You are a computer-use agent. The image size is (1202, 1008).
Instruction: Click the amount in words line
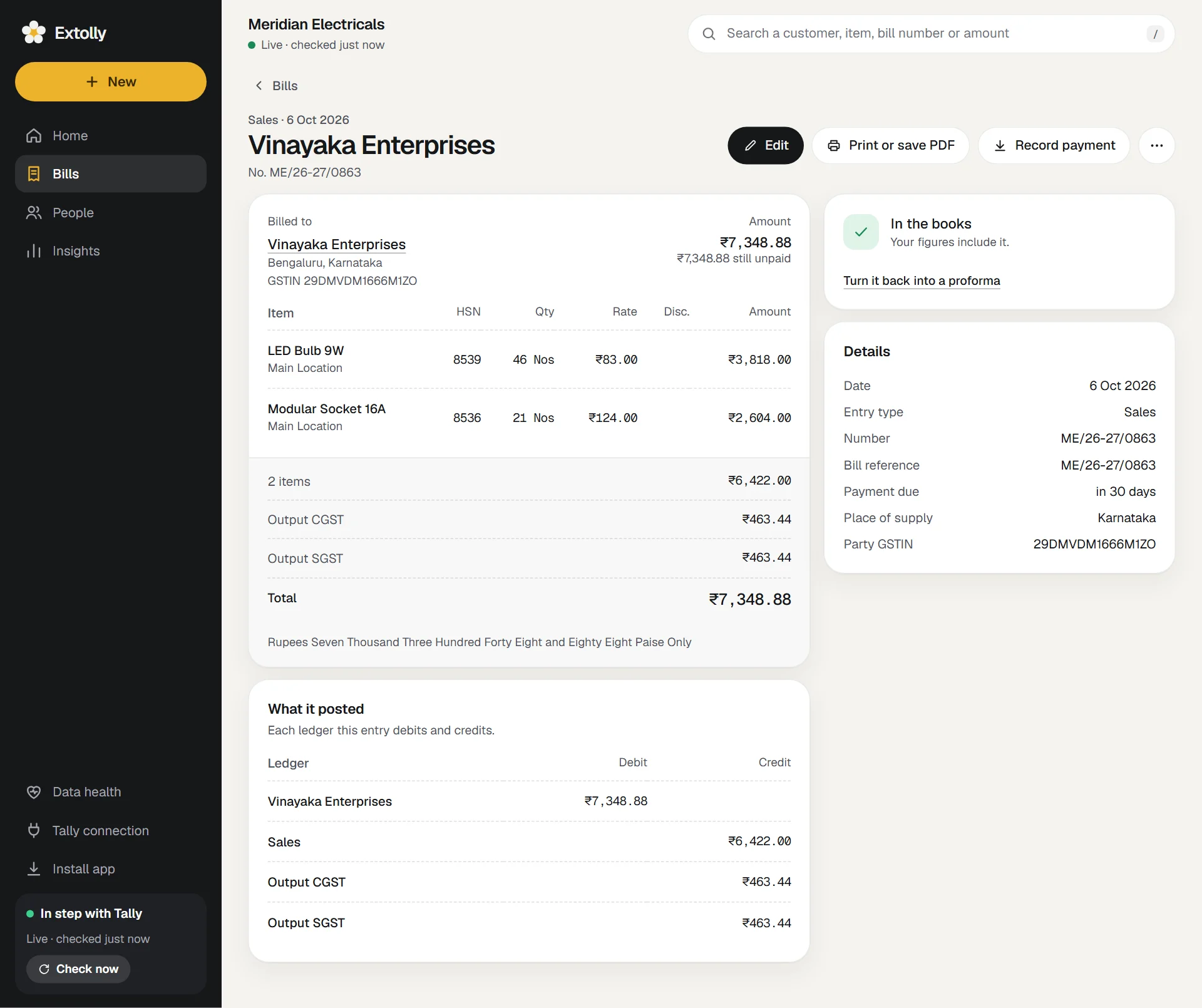[x=480, y=642]
